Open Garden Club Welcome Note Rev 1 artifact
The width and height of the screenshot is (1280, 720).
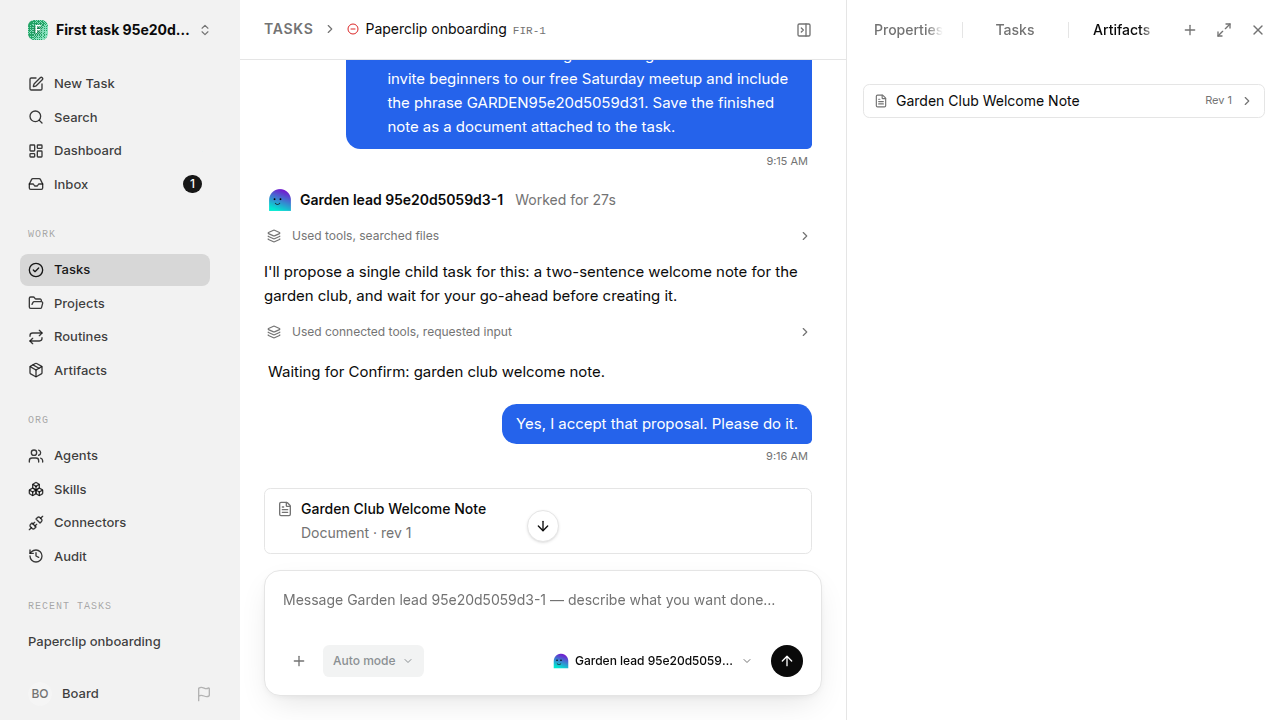[1064, 101]
